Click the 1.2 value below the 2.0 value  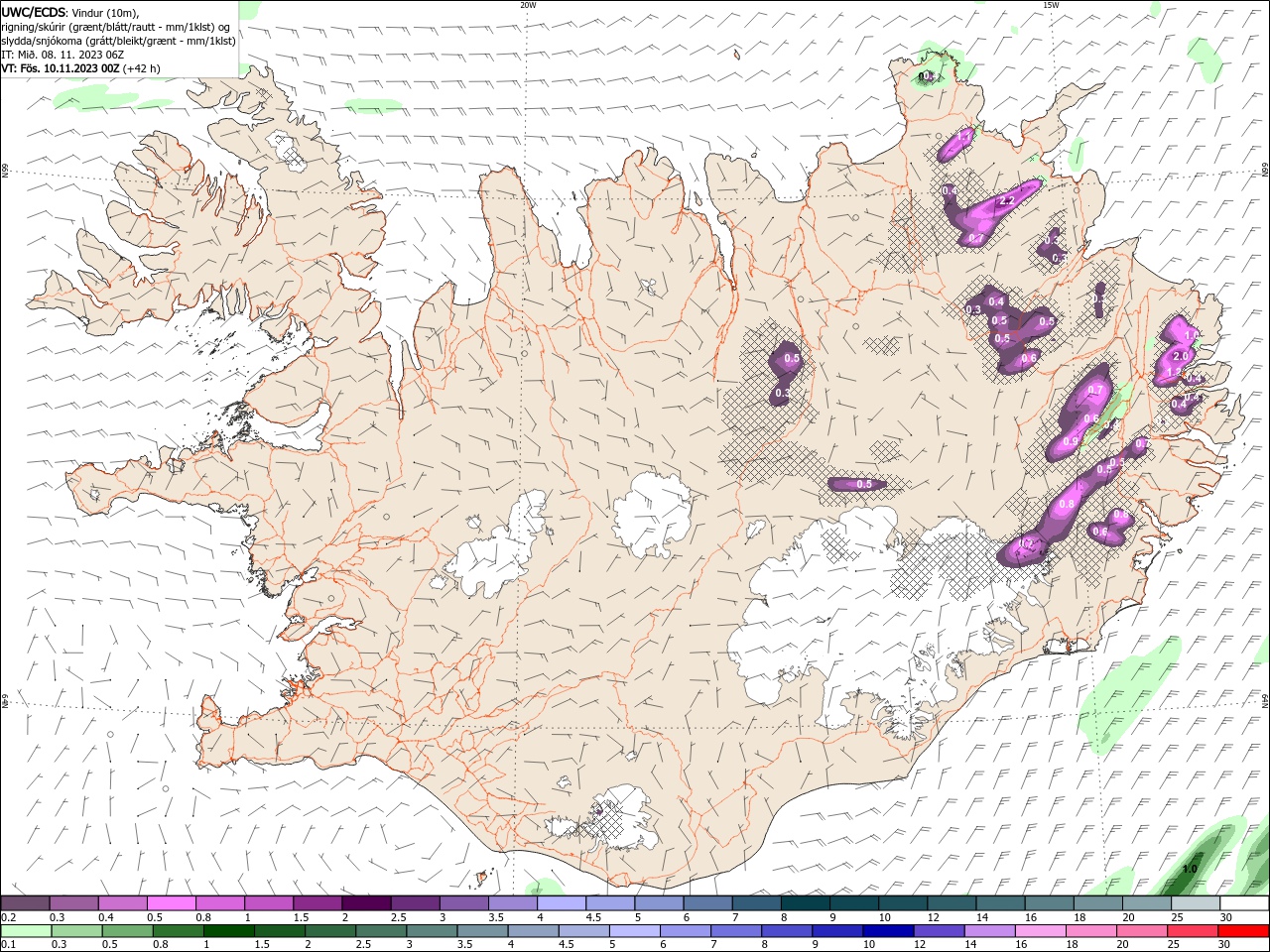coord(1174,372)
